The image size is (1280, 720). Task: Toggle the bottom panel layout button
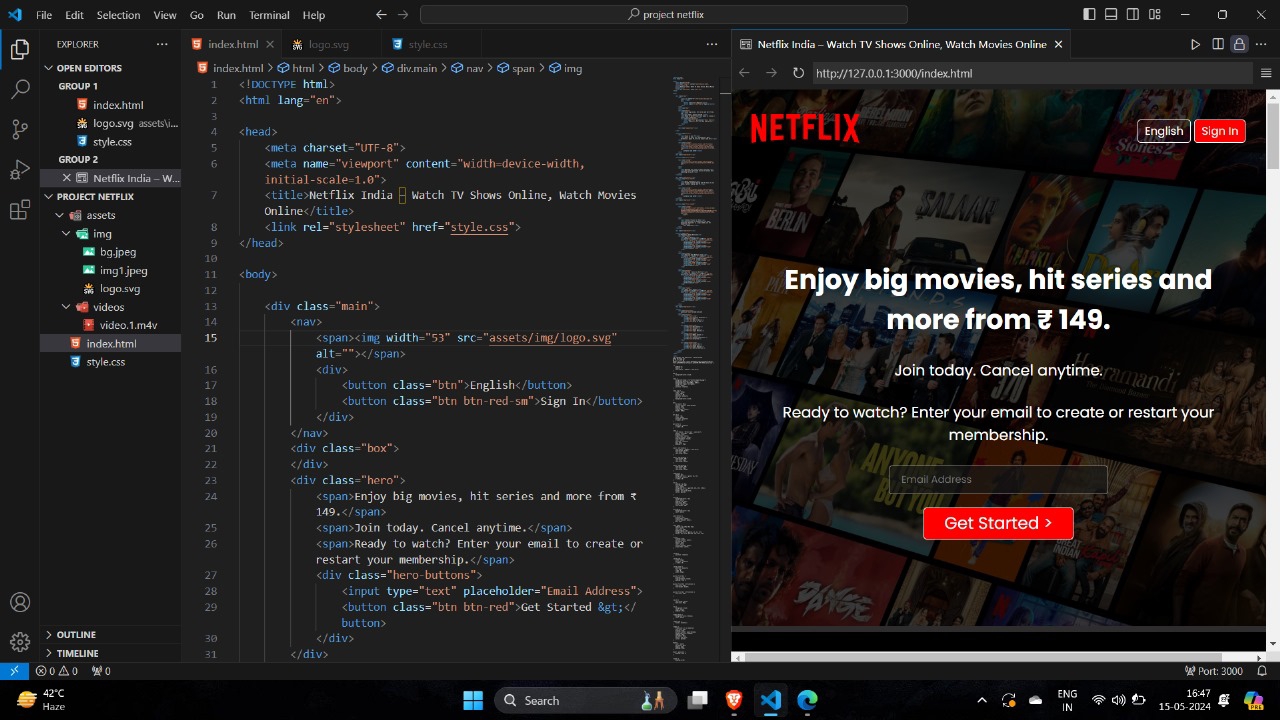(1111, 15)
